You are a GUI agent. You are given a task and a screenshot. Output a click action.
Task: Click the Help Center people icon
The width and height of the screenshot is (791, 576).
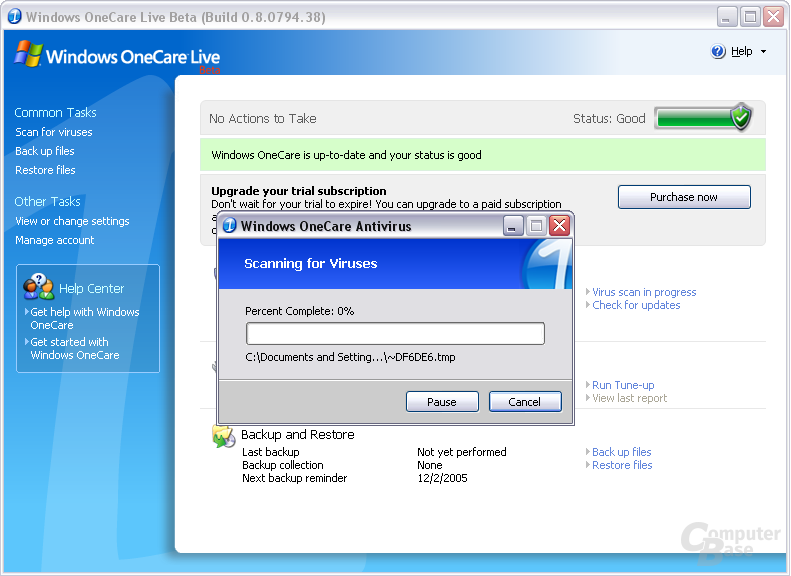tap(38, 287)
